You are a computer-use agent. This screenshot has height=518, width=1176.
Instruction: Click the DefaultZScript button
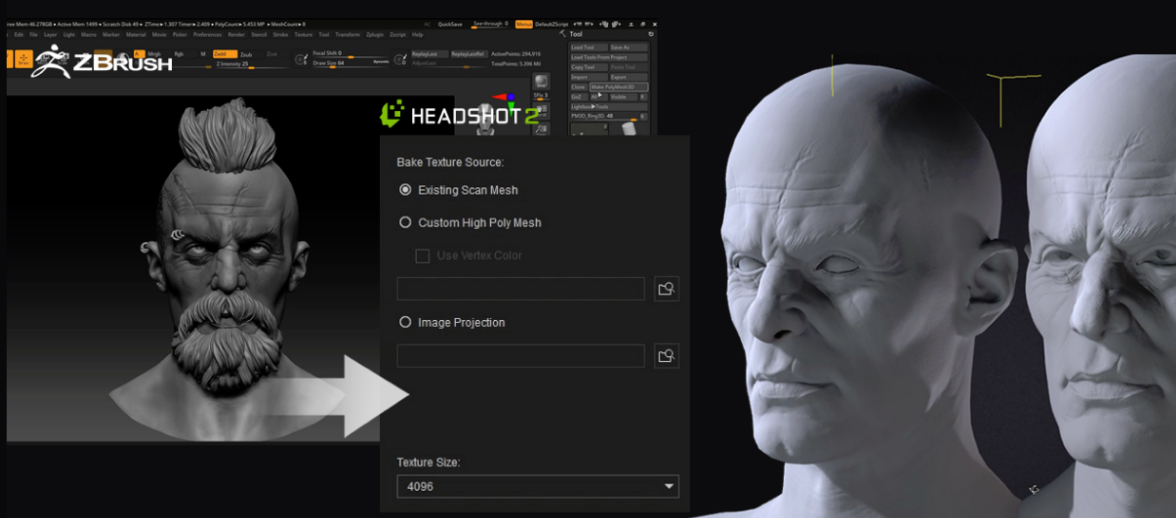551,24
